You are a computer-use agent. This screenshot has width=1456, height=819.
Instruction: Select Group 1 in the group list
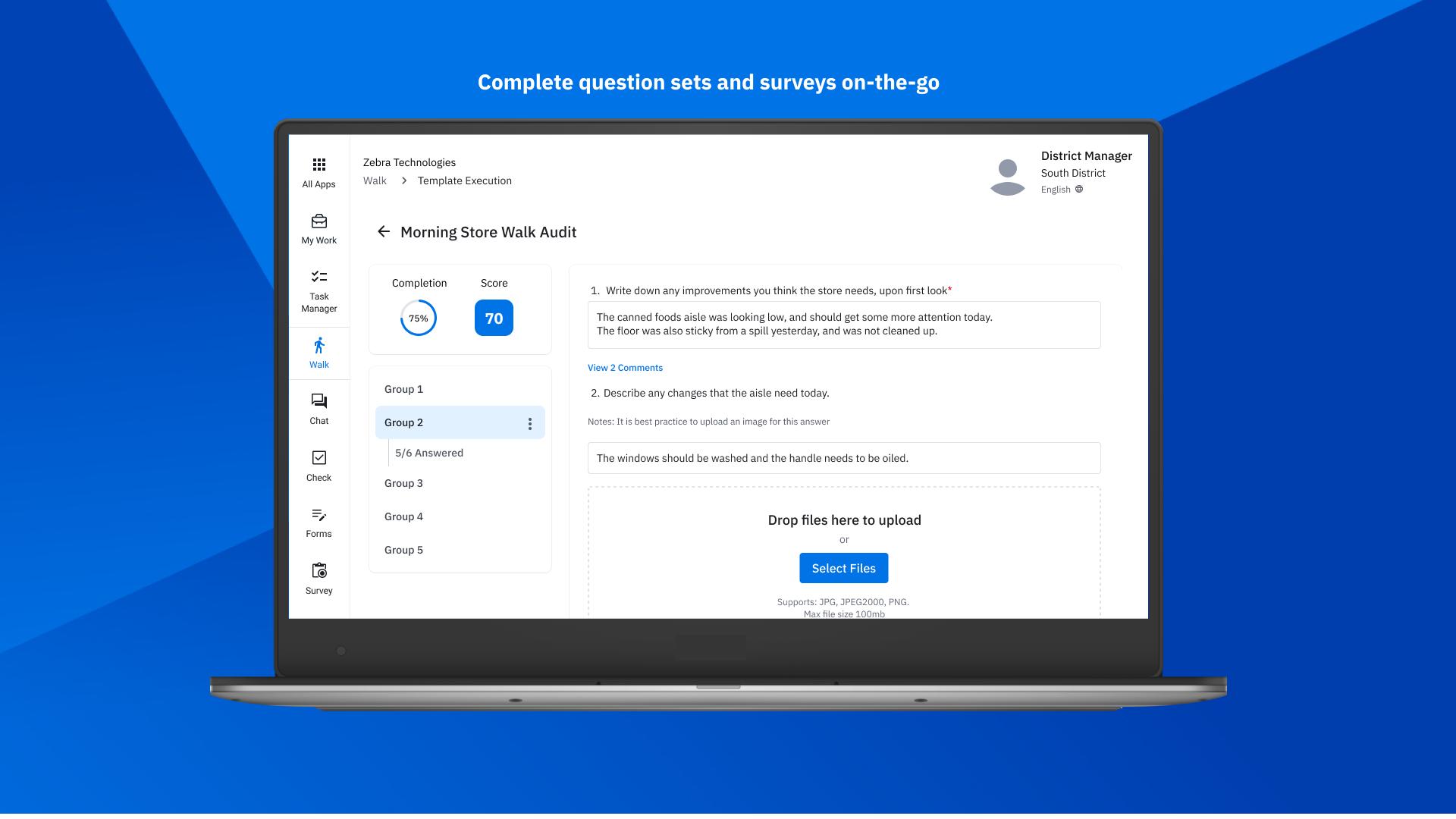460,389
